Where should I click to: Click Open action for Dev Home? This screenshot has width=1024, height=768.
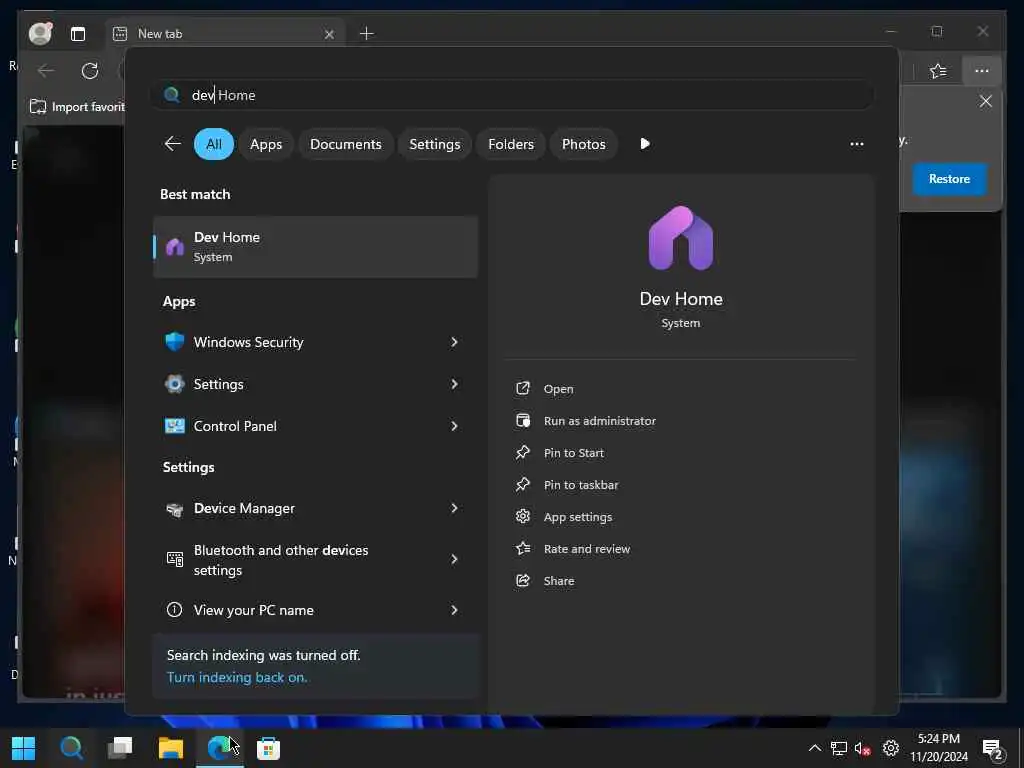tap(558, 389)
